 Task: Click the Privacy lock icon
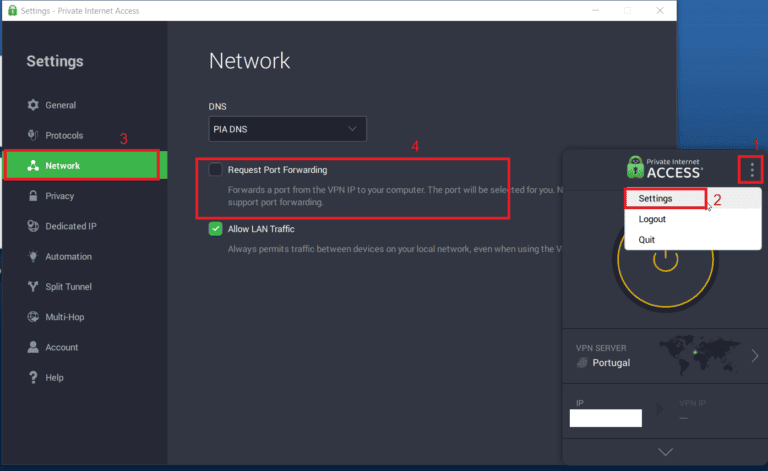point(33,196)
